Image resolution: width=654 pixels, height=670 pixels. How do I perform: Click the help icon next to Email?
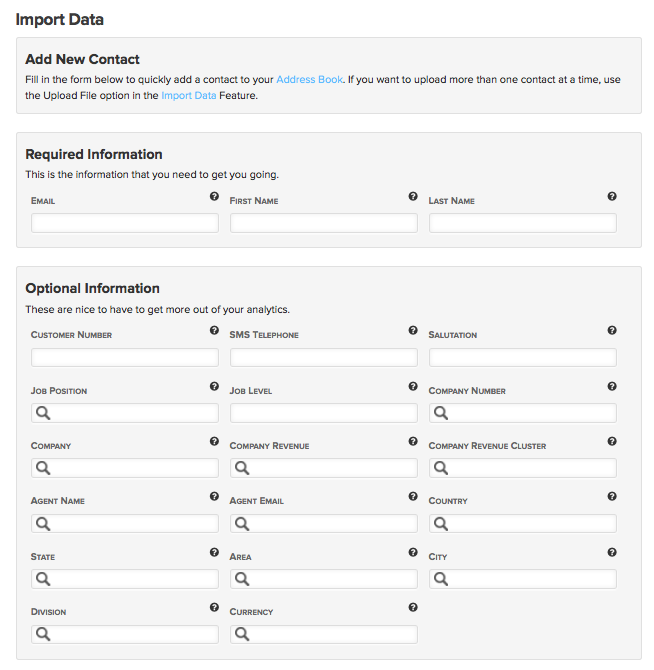214,197
